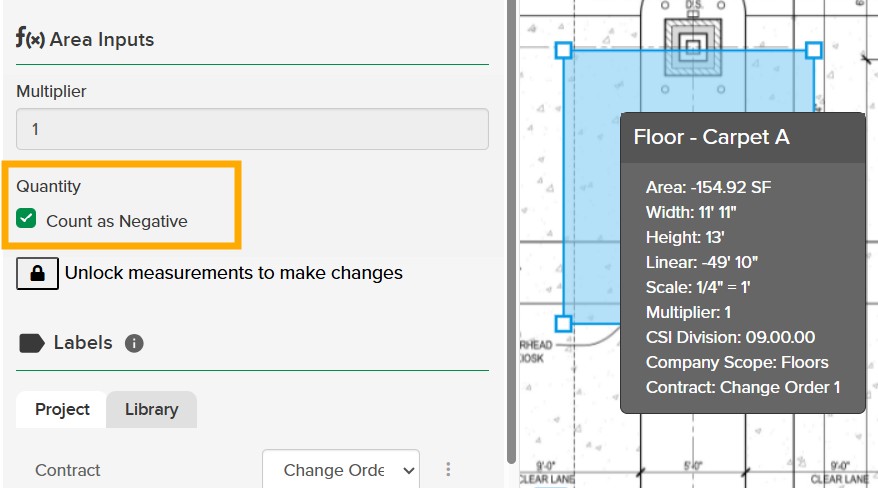Click the blue highlighted carpet area on the plan
This screenshot has height=488, width=878.
(x=592, y=200)
